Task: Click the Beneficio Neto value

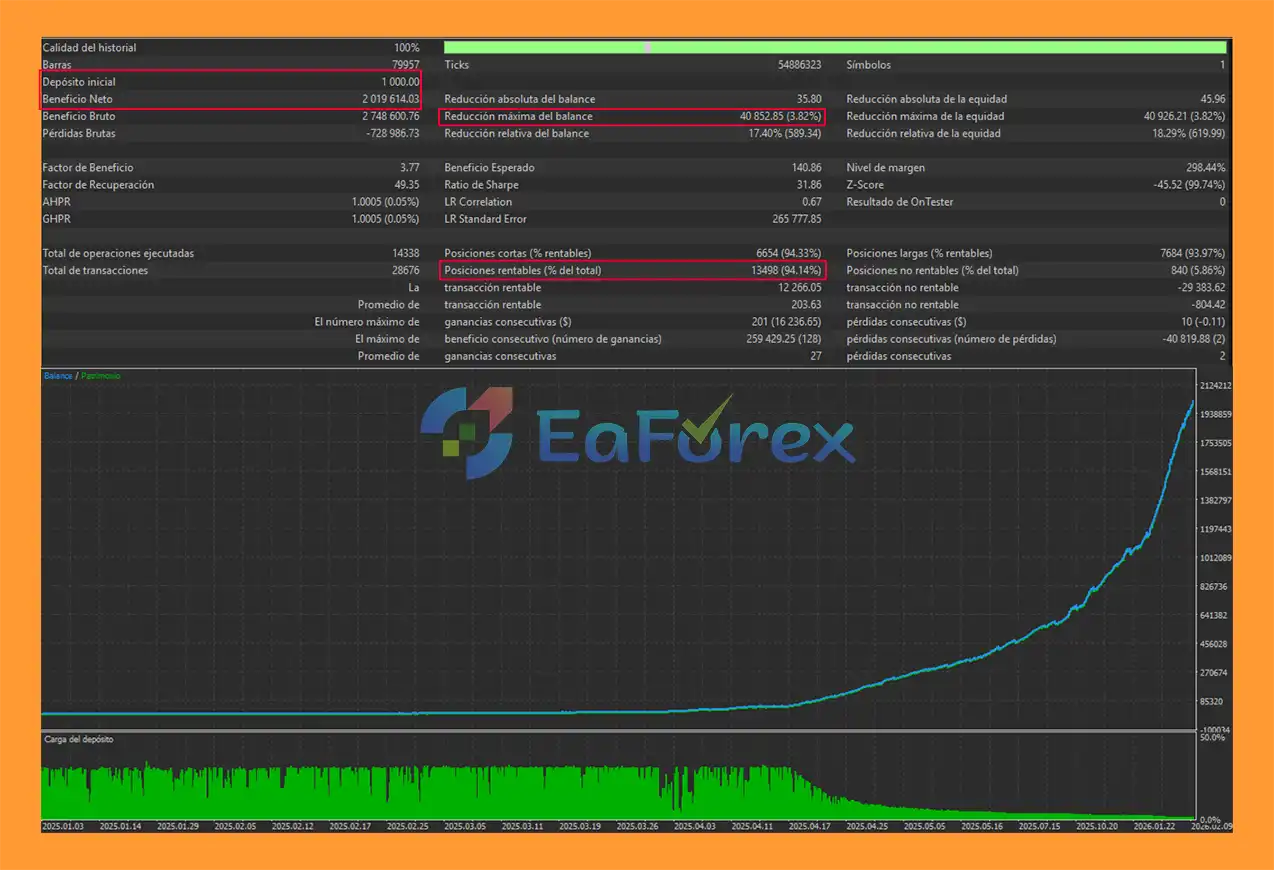Action: 390,99
